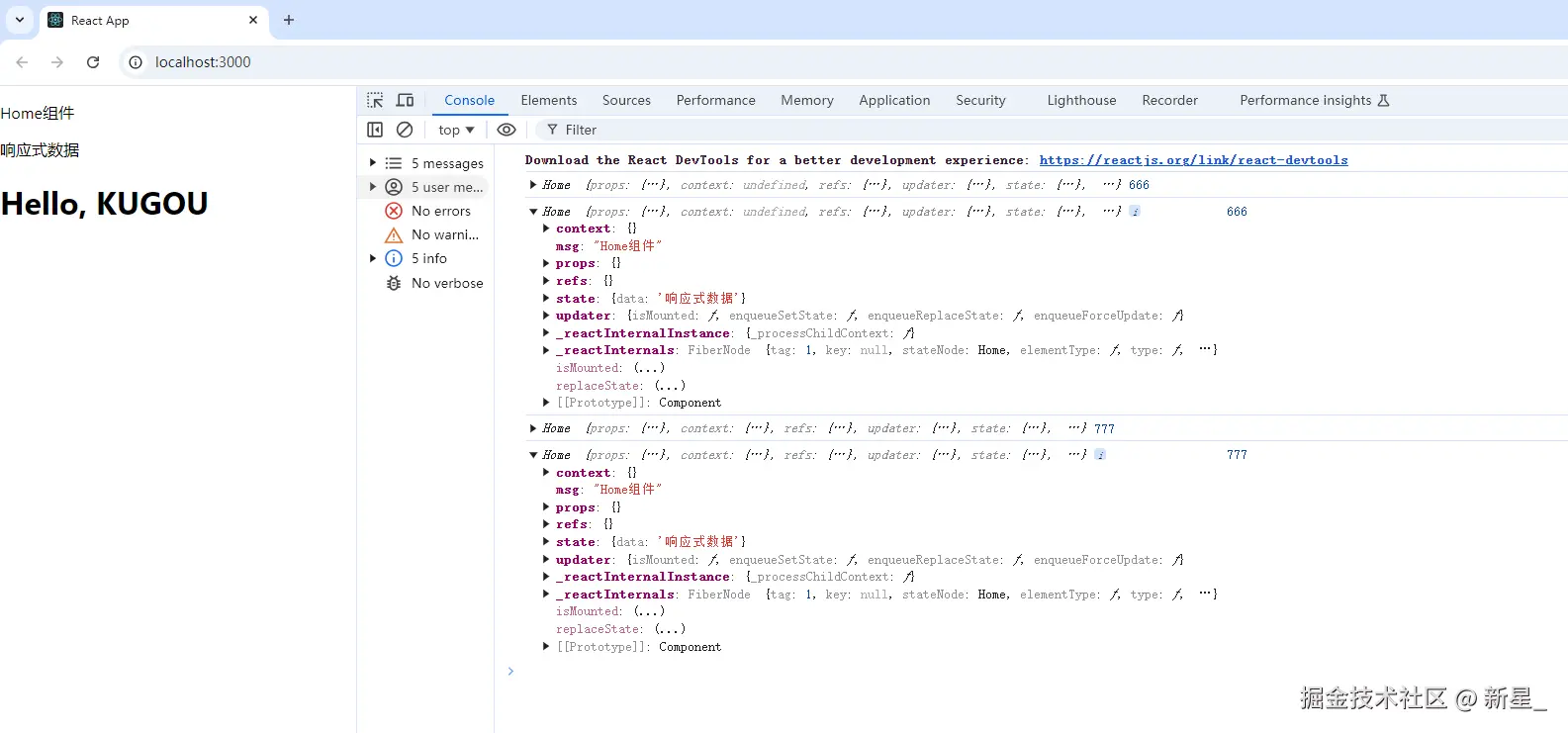Expand state property in the 666 object
The image size is (1568, 733).
[546, 299]
